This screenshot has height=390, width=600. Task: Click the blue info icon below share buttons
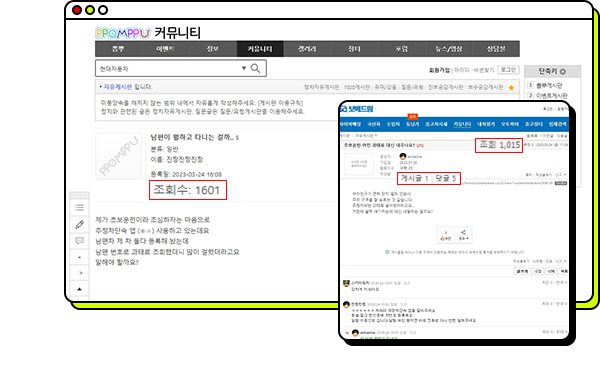point(387,252)
